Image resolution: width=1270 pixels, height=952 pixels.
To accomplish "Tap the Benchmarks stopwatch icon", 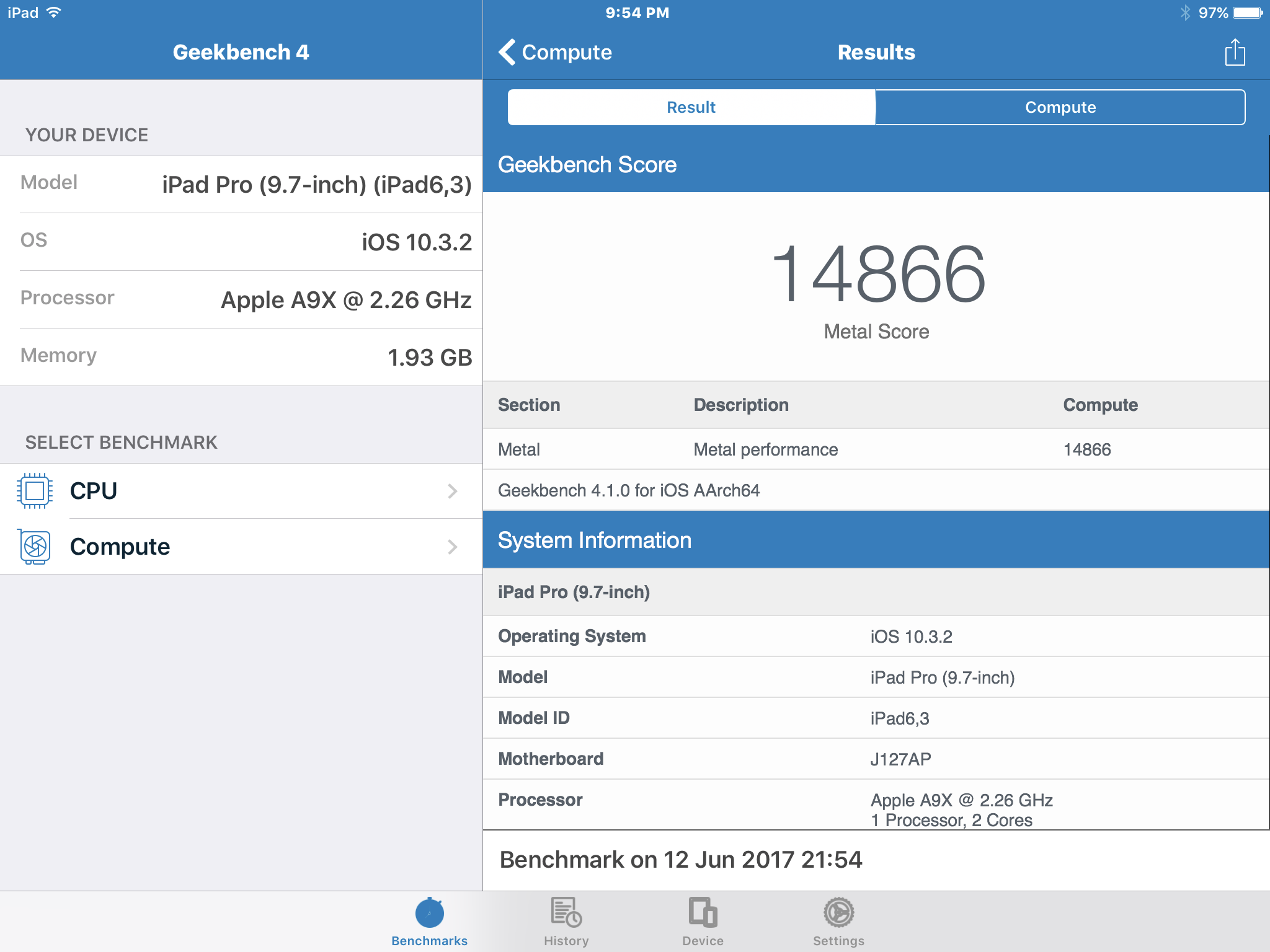I will (429, 912).
